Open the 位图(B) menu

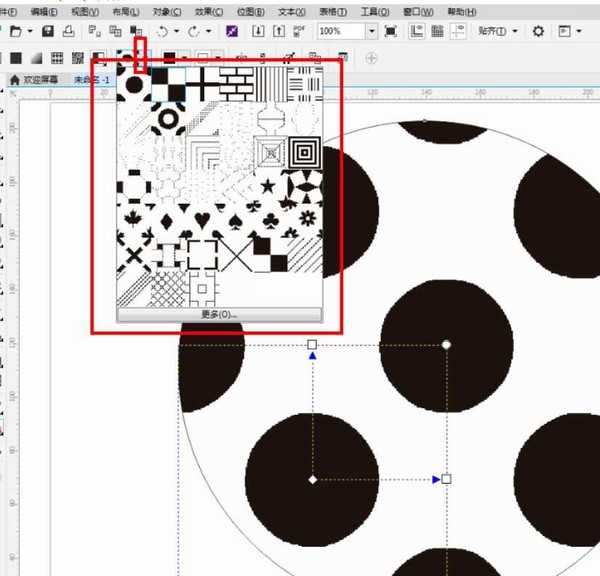[251, 11]
